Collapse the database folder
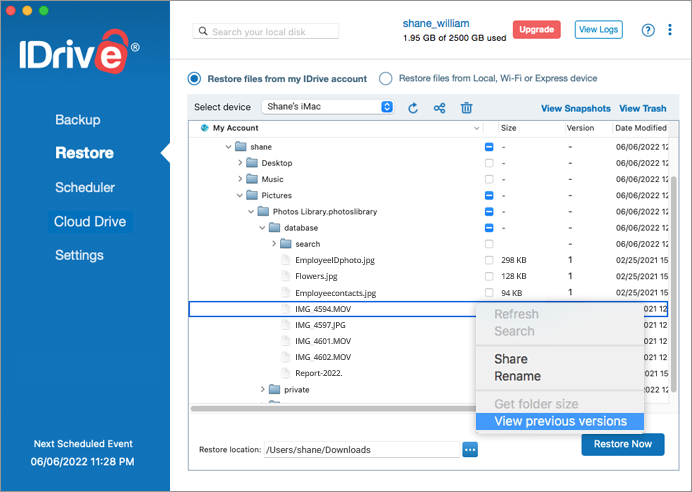 coord(262,228)
